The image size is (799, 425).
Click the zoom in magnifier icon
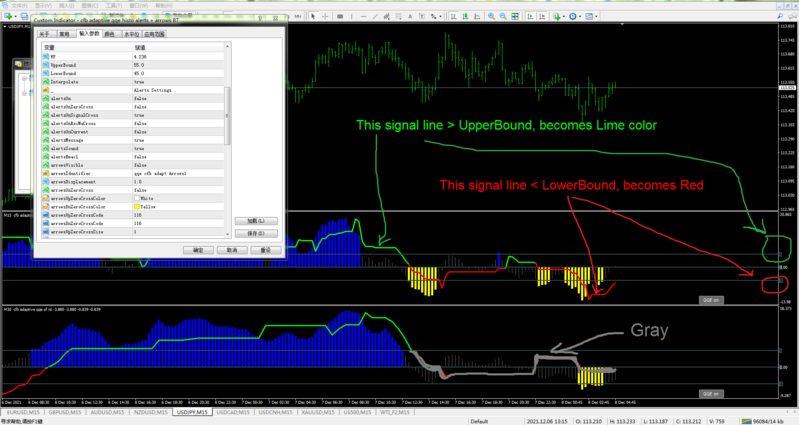click(491, 16)
